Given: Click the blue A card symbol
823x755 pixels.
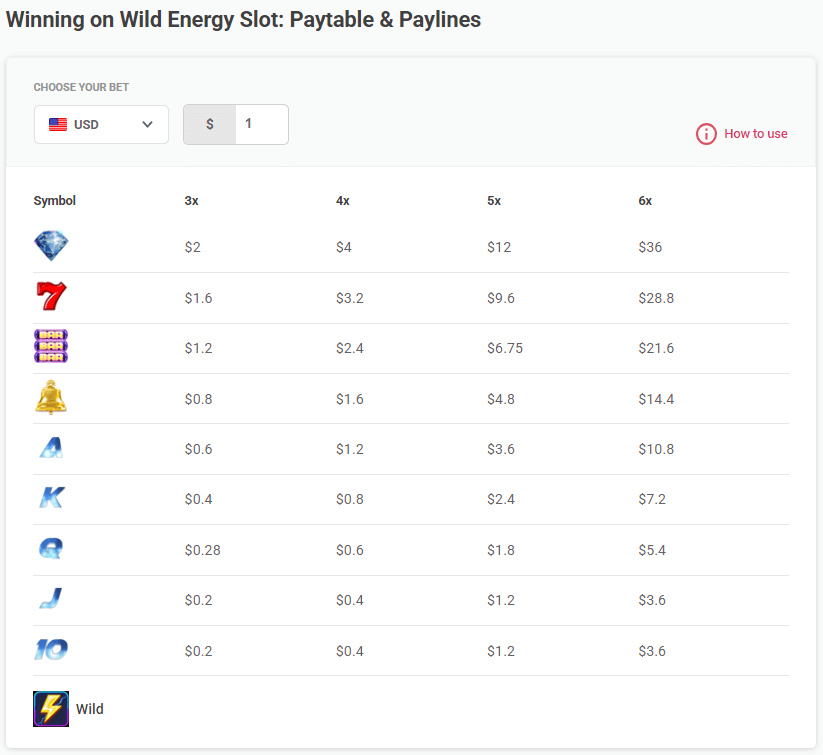Looking at the screenshot, I should (51, 447).
